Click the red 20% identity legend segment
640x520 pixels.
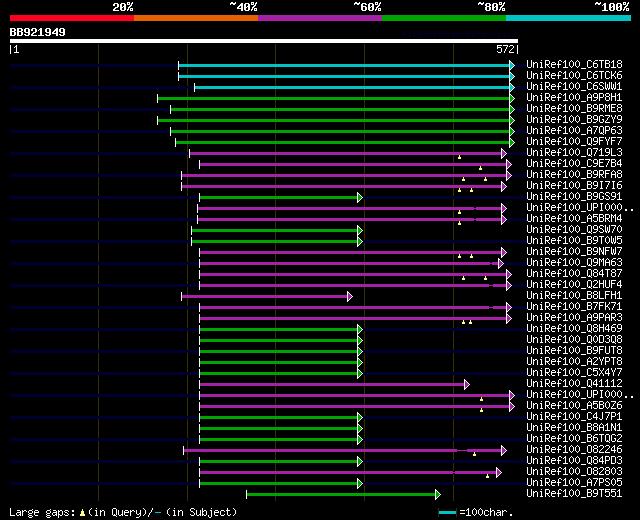72,18
